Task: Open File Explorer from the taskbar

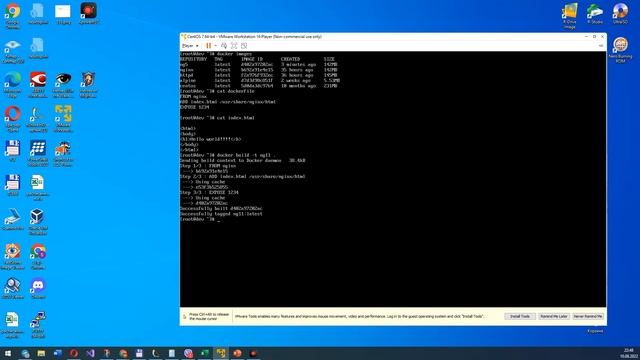Action: [41, 353]
